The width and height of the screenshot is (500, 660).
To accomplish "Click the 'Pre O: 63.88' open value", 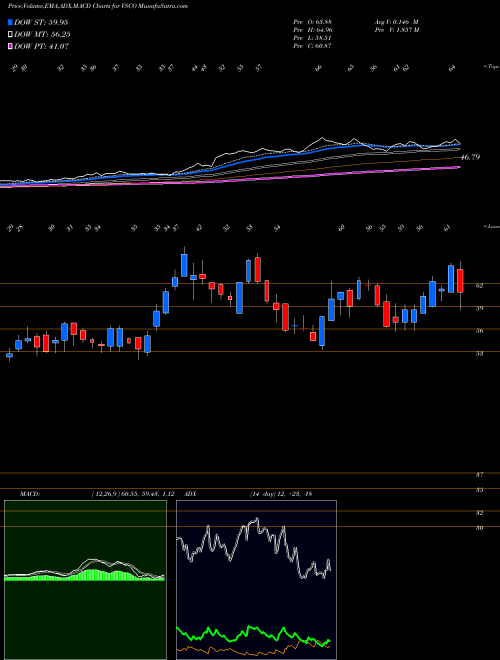I will 312,21.
